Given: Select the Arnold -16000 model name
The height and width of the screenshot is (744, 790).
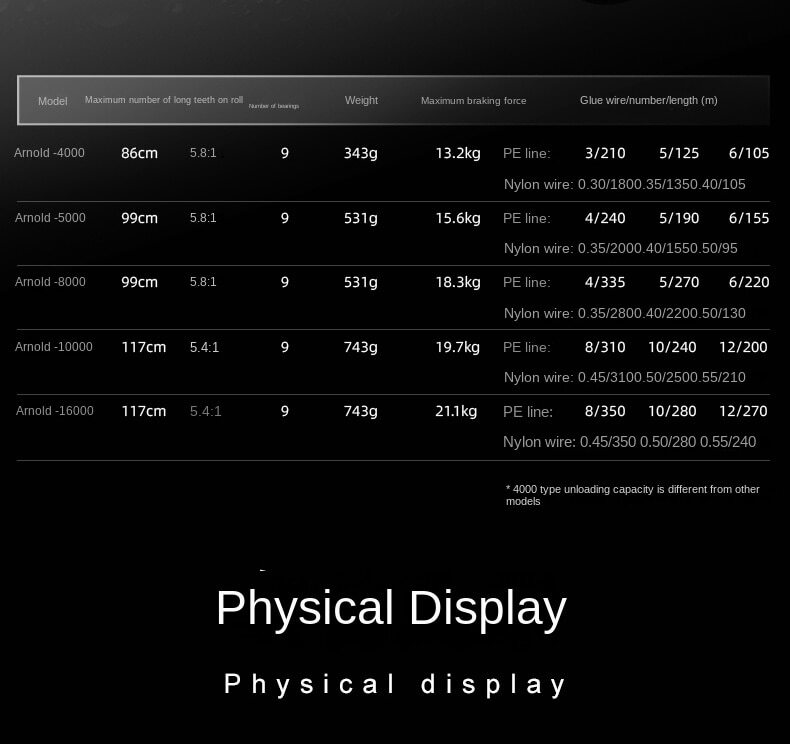Looking at the screenshot, I should click(x=54, y=411).
